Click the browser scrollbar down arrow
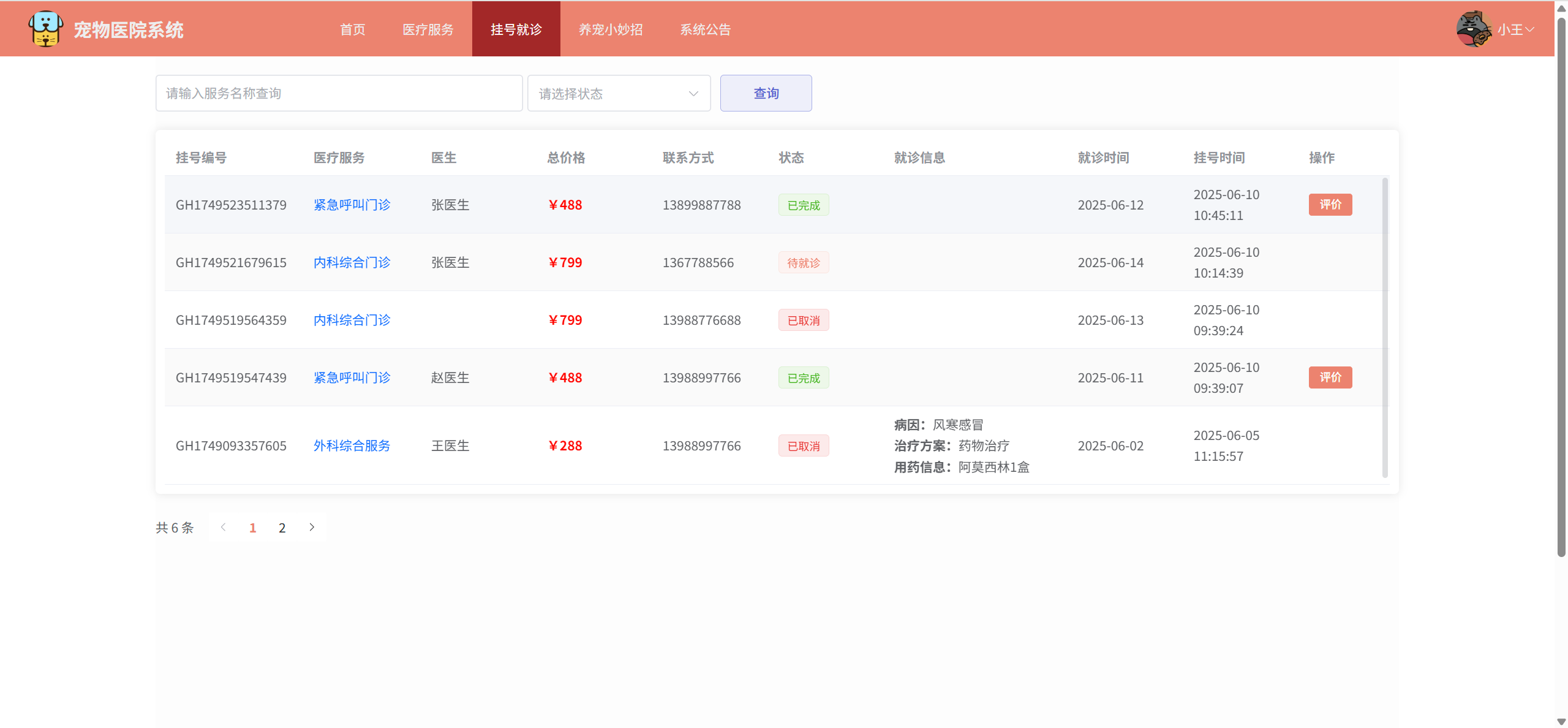 [x=1561, y=722]
